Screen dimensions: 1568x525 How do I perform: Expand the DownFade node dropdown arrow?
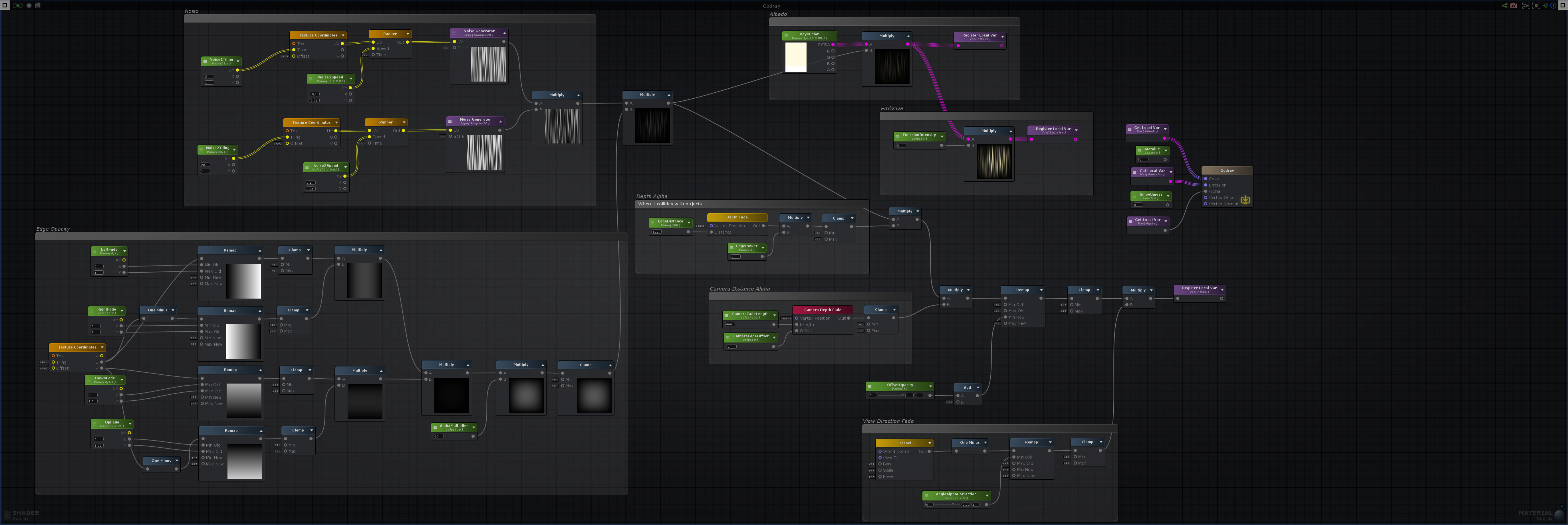click(x=122, y=380)
